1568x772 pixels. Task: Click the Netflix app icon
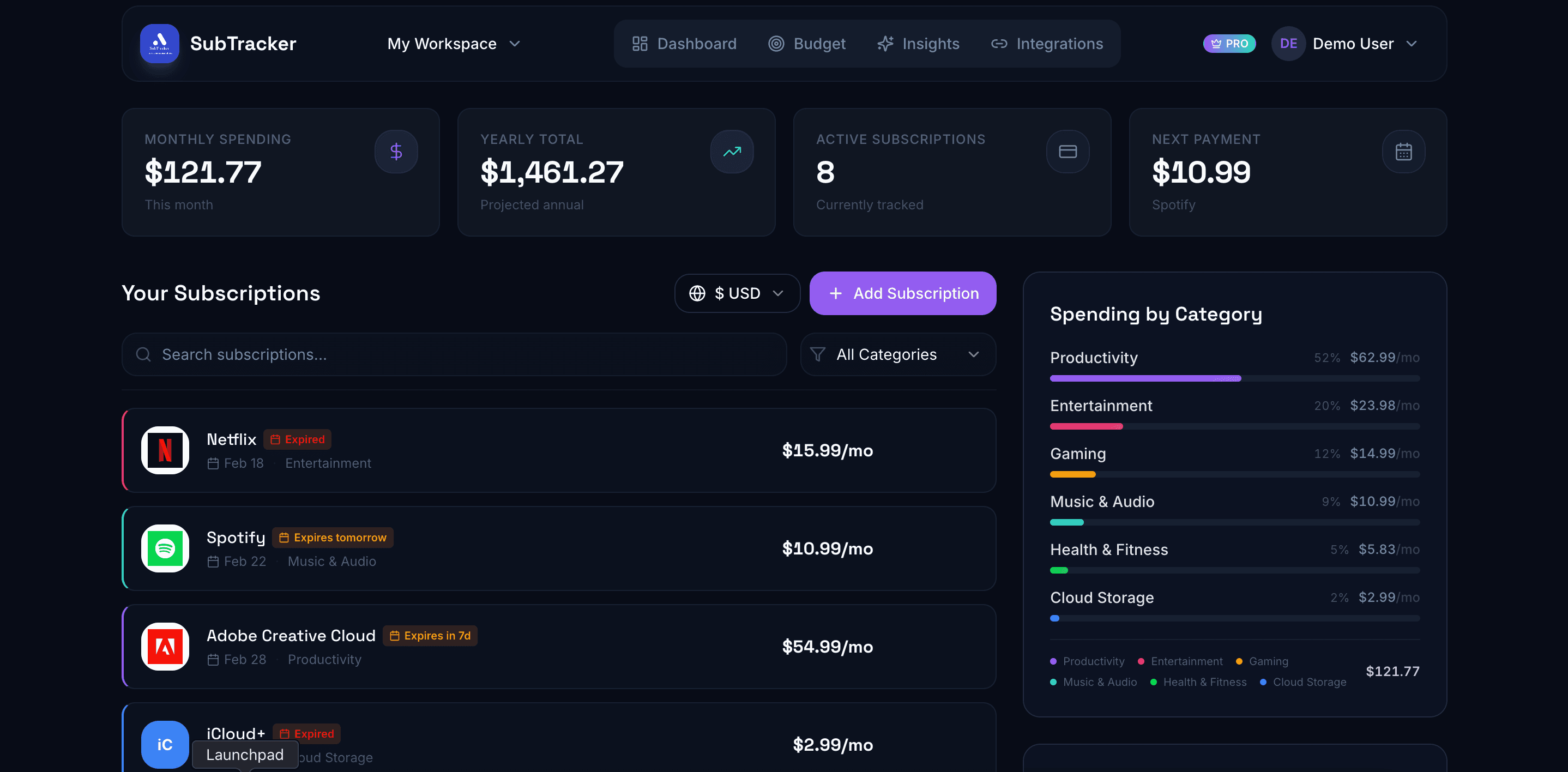pos(164,450)
